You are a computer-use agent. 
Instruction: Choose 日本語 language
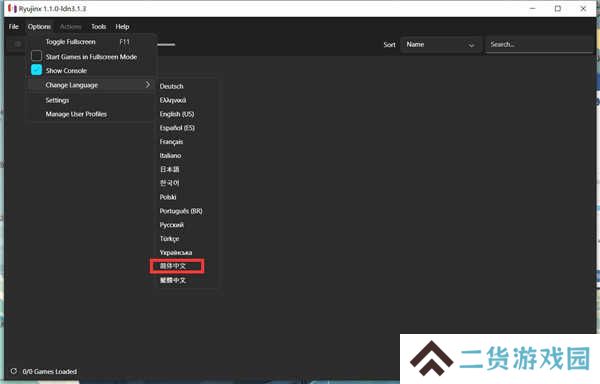point(170,169)
